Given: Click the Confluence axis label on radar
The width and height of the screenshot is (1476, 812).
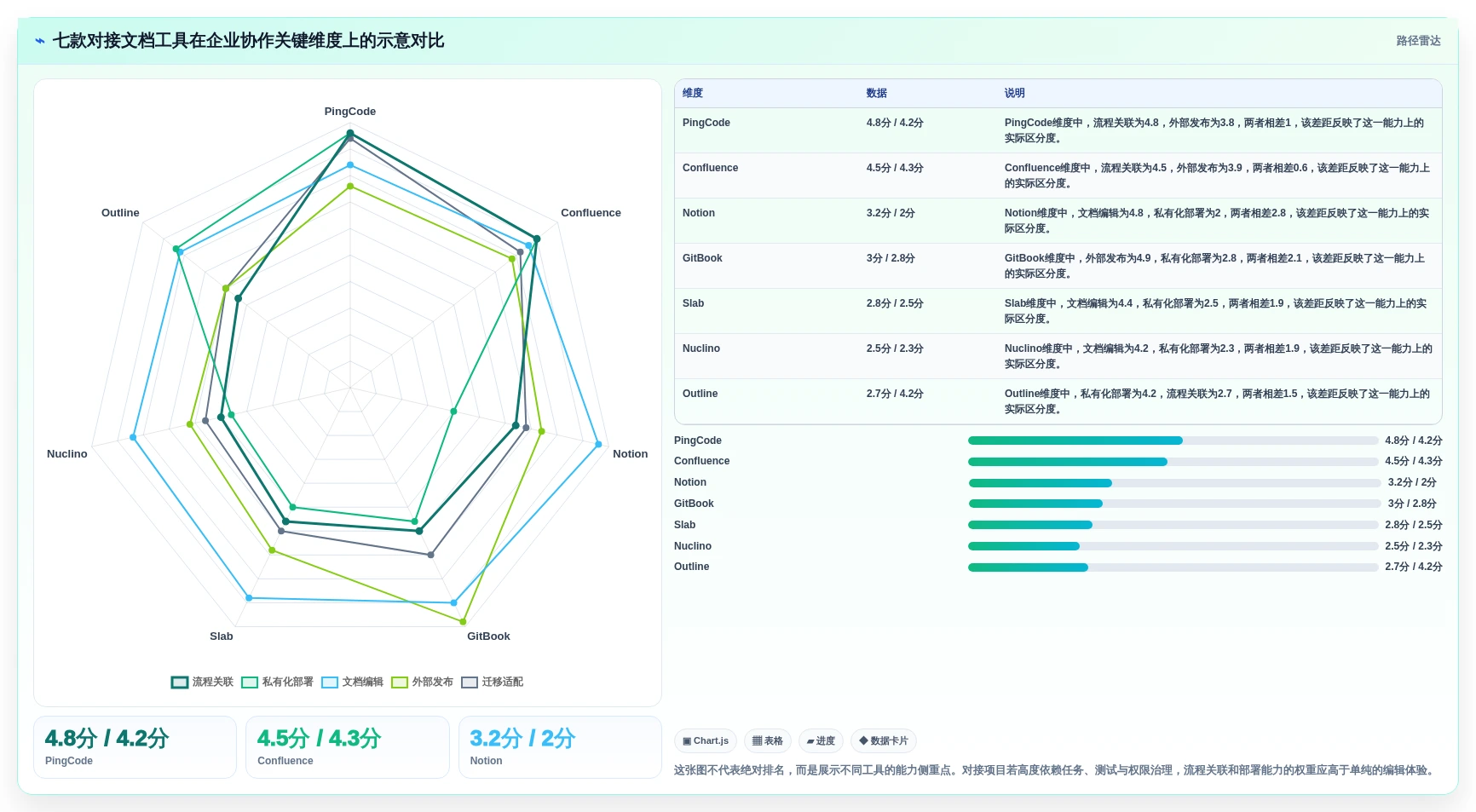Looking at the screenshot, I should pos(591,213).
